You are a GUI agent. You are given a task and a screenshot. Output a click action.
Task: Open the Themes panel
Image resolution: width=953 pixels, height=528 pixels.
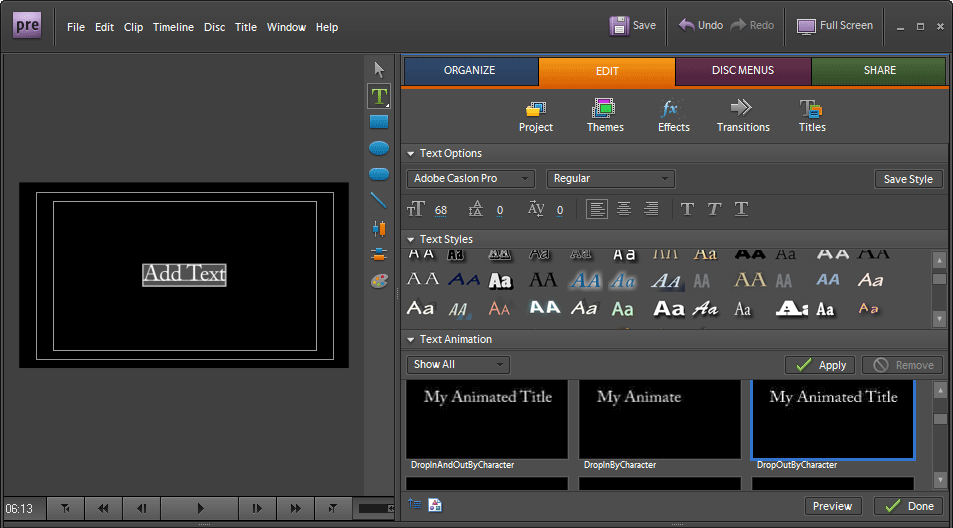605,116
